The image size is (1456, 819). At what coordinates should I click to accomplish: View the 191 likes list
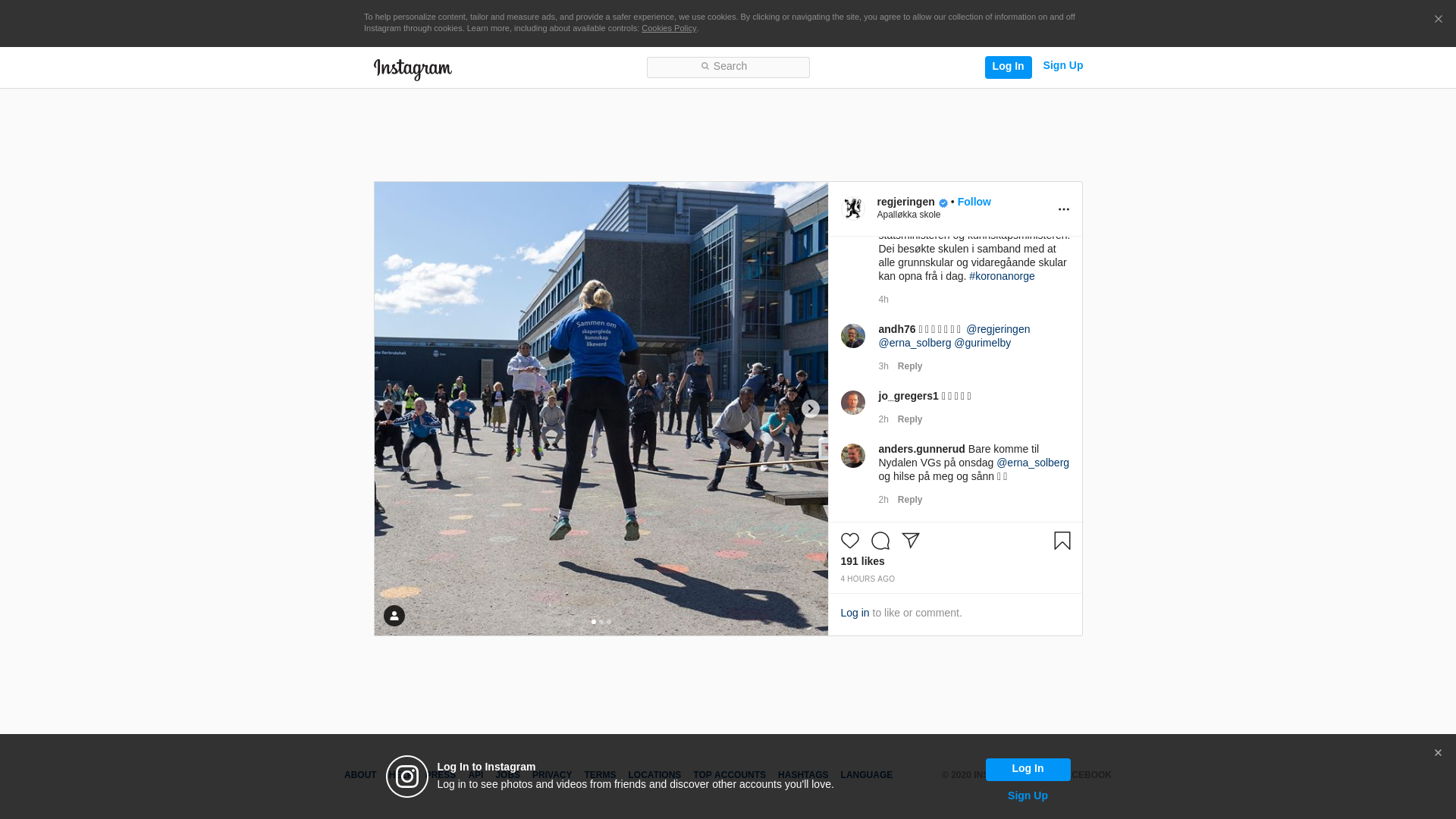(862, 561)
